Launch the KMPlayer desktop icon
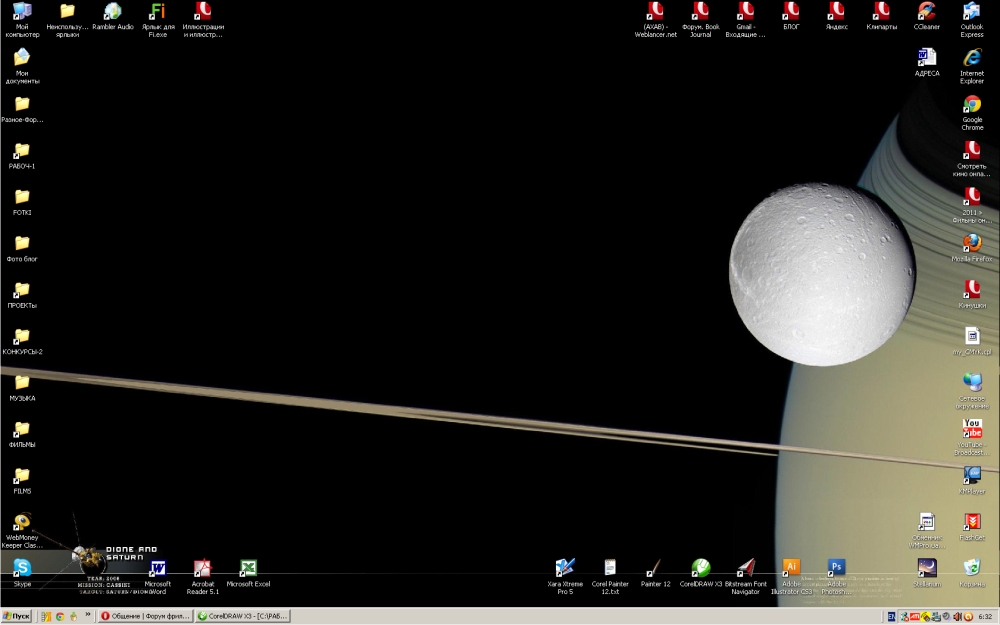 [x=971, y=480]
